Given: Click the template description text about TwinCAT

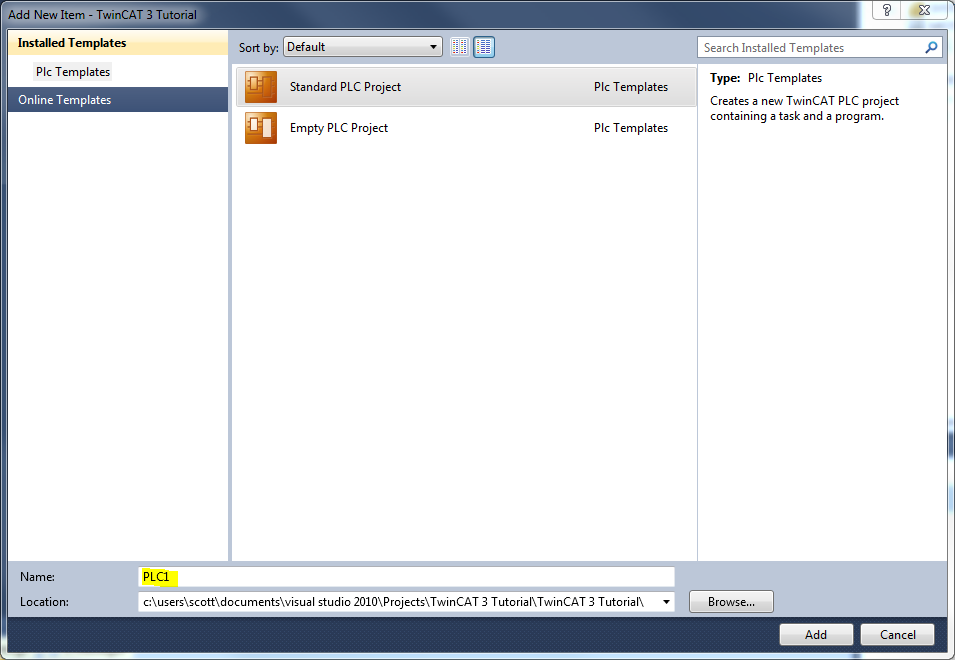Looking at the screenshot, I should pos(804,108).
